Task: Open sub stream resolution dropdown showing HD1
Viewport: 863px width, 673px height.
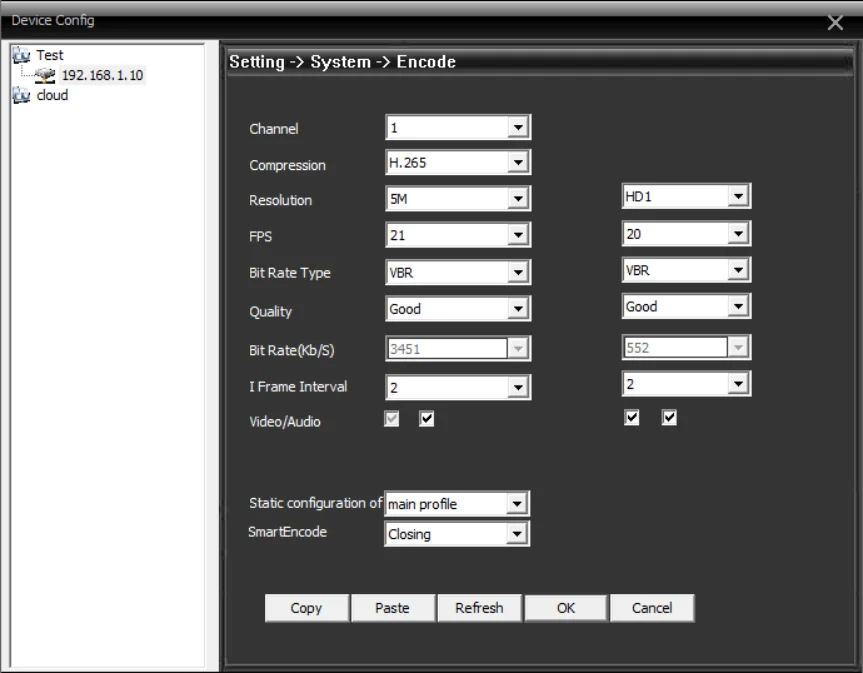Action: click(737, 197)
